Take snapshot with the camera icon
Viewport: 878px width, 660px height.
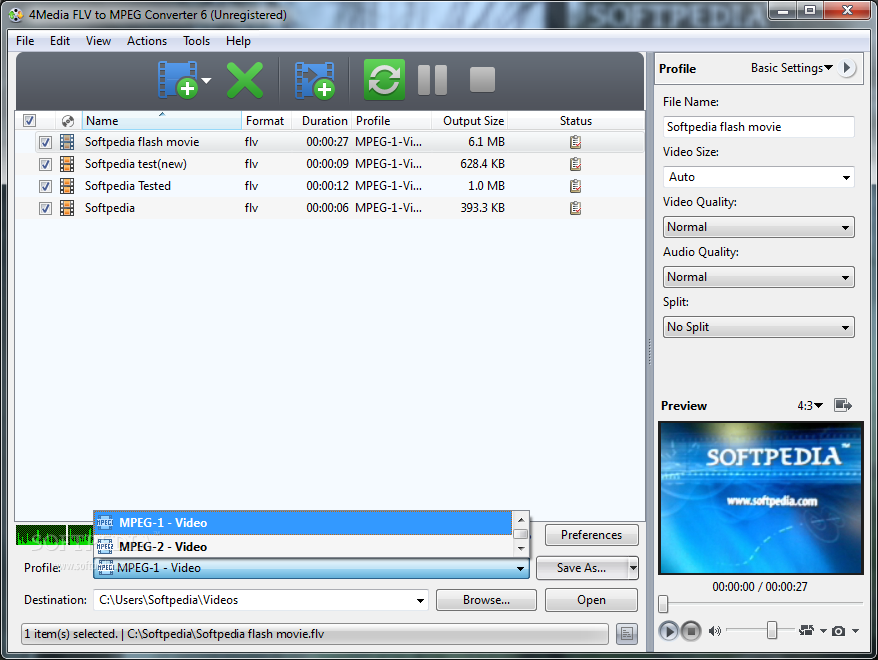838,631
